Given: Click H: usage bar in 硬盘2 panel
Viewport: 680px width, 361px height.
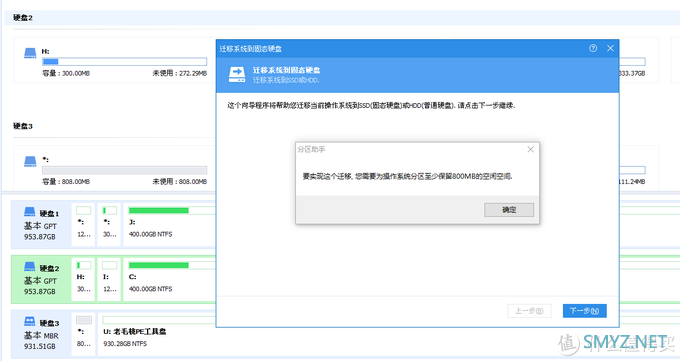Looking at the screenshot, I should (x=124, y=62).
